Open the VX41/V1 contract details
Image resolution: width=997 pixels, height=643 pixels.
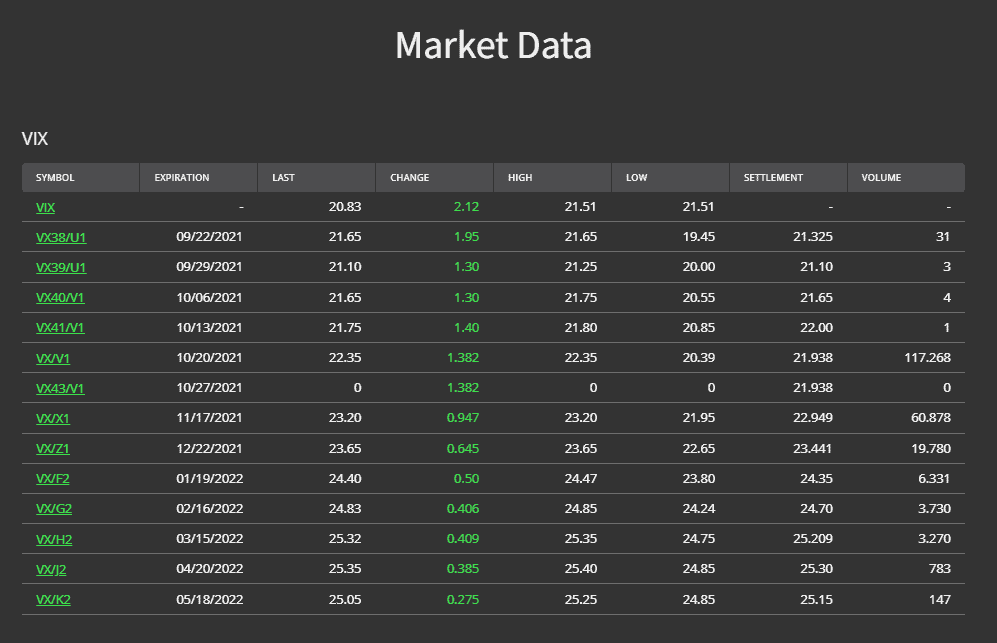60,327
